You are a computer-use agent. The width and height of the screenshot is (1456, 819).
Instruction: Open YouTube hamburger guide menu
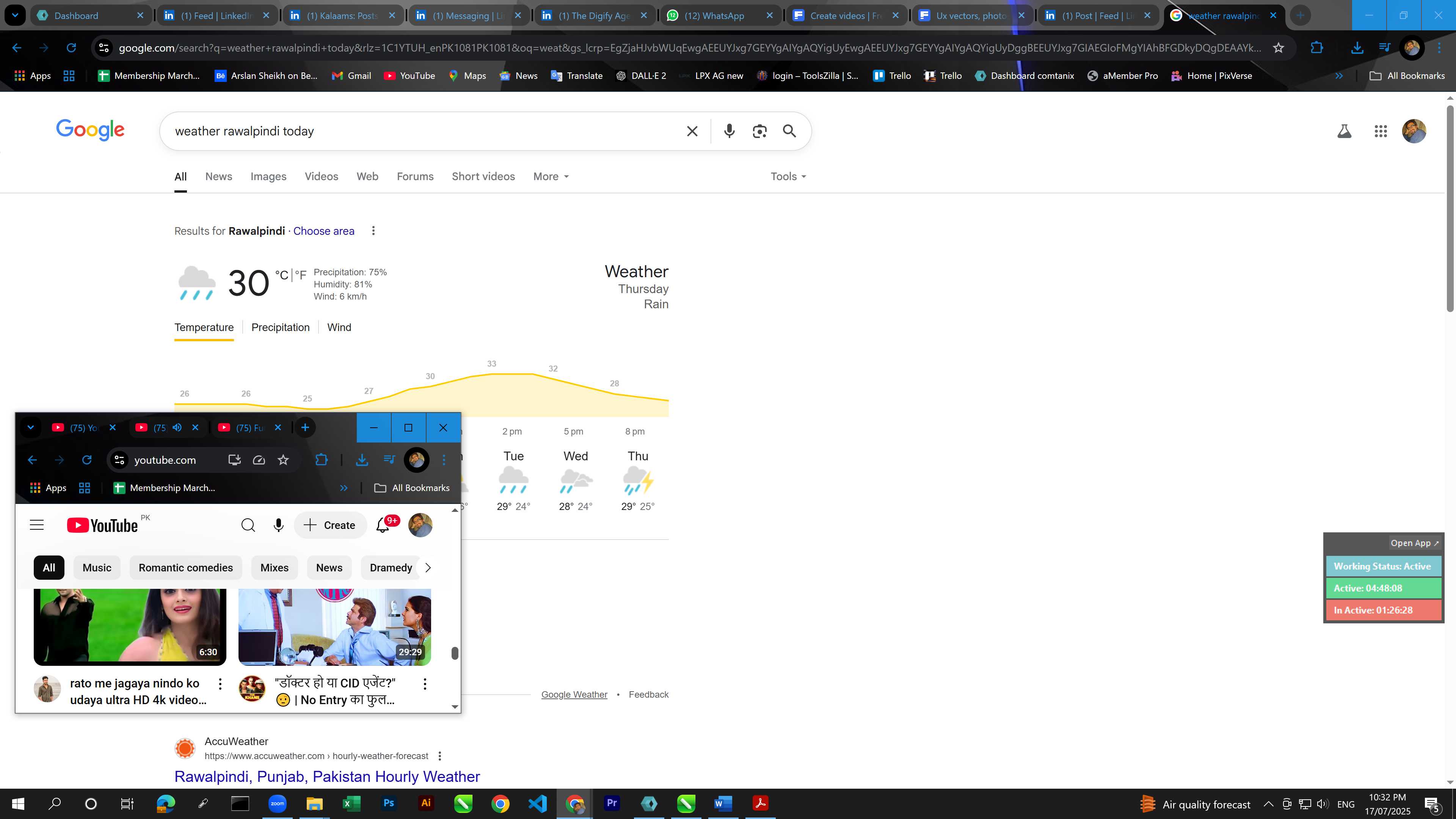[x=37, y=525]
